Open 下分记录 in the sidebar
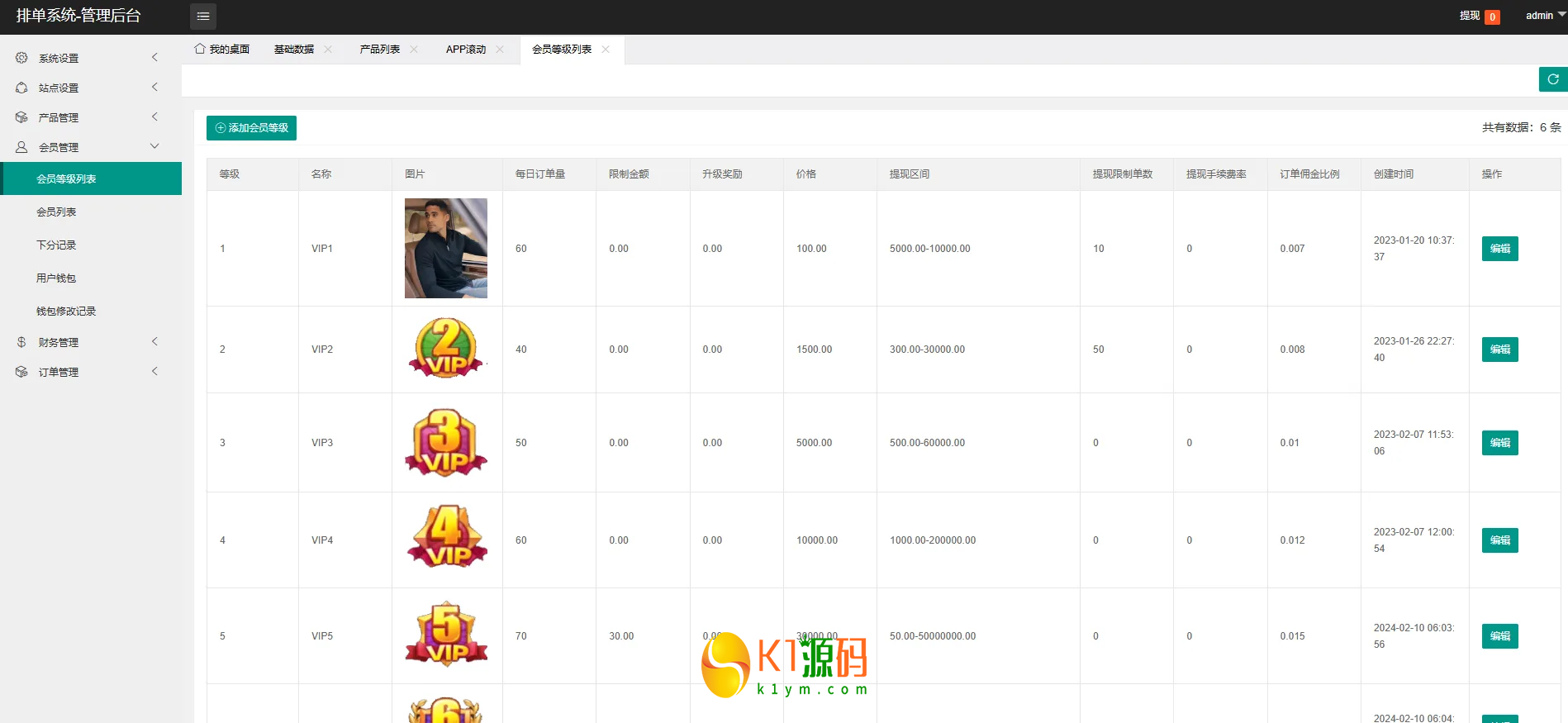The image size is (1568, 723). pos(91,245)
